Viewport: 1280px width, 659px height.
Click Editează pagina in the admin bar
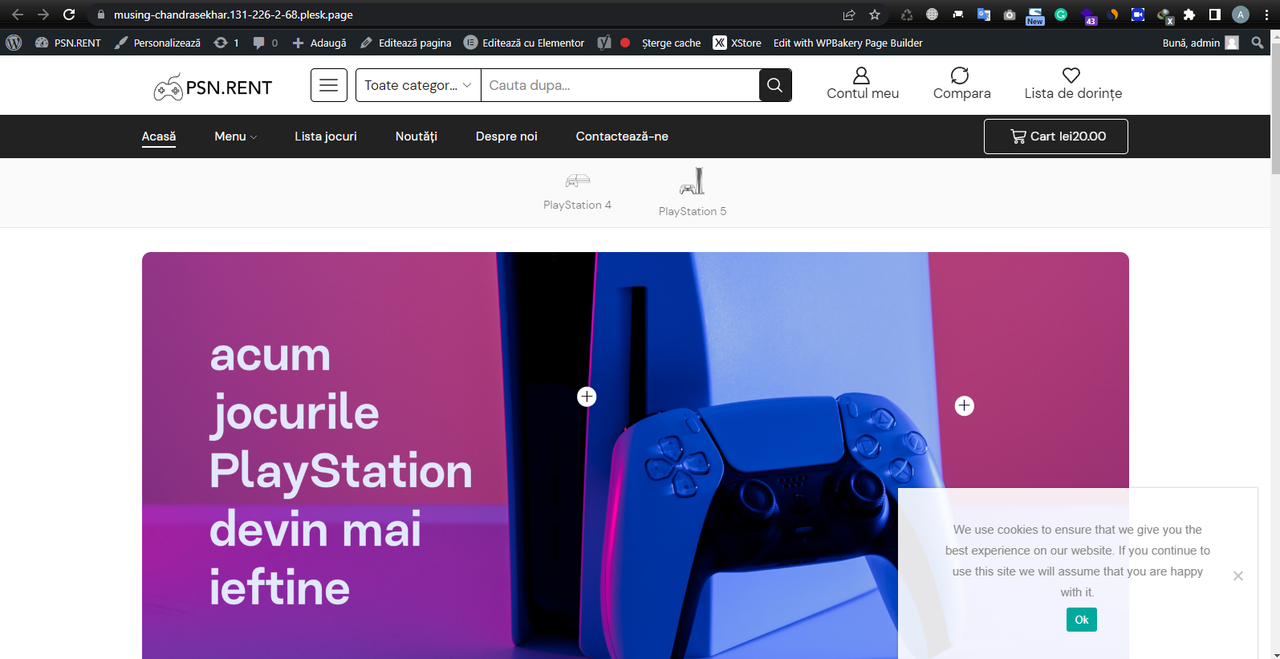tap(405, 43)
